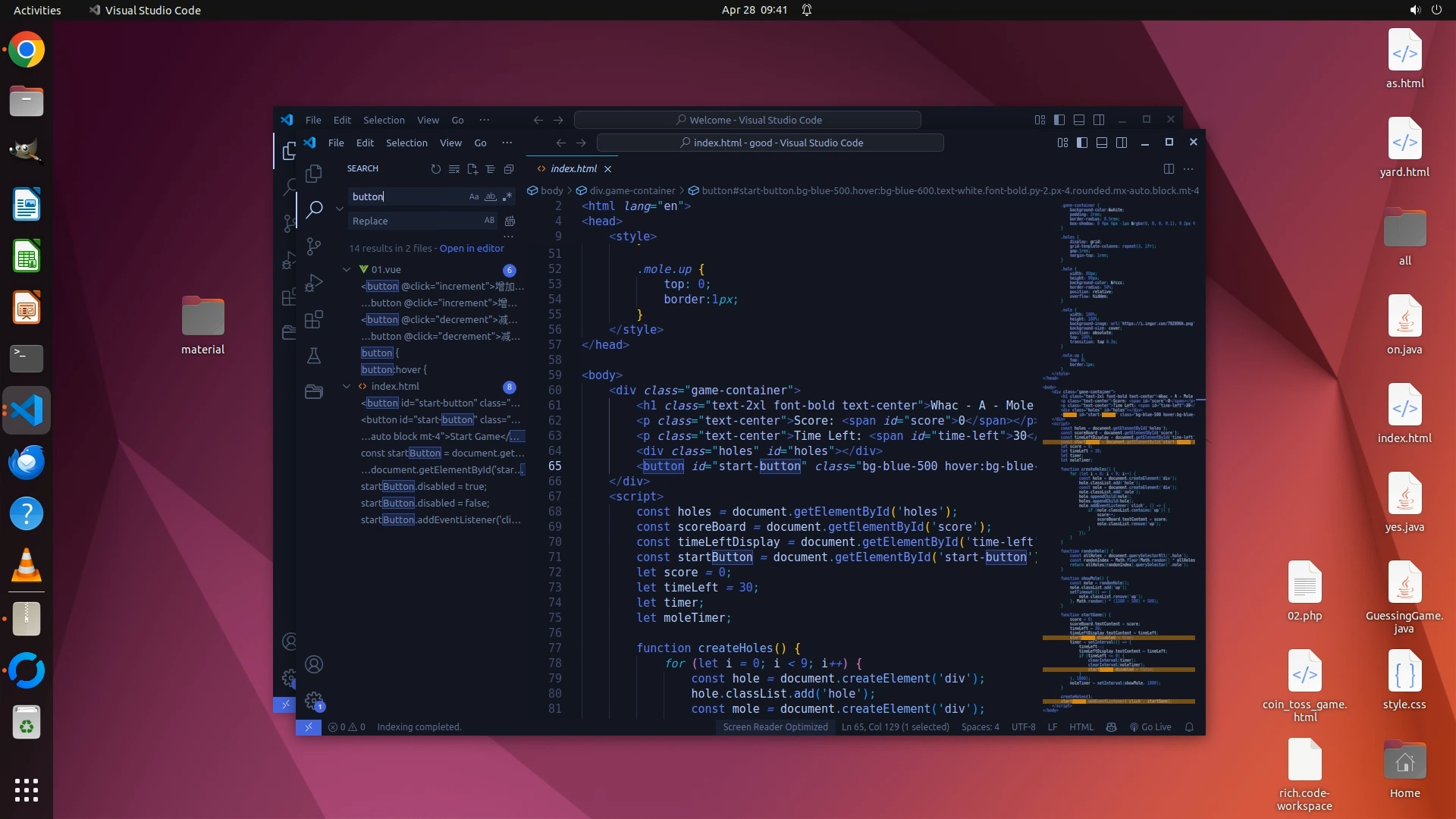Toggle Match Case in the search box
Screen dimensions: 1456x819
pyautogui.click(x=474, y=196)
